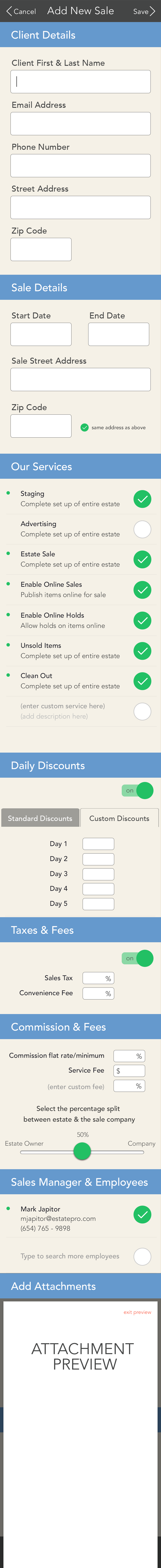Screen dimensions: 161x1568
Task: Uncheck Enable Online Sales checkmark
Action: pyautogui.click(x=142, y=590)
